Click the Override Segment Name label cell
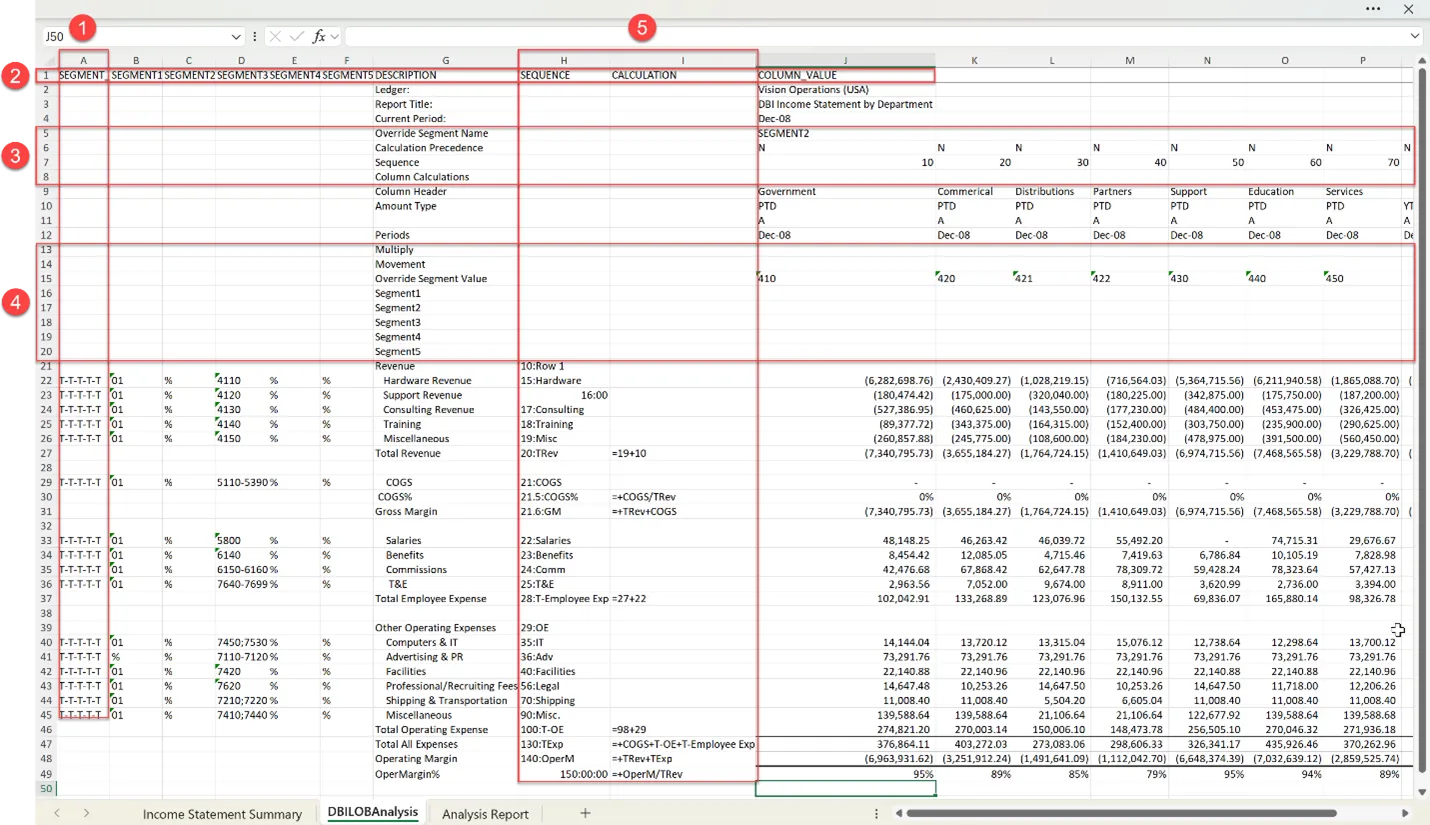 (x=445, y=133)
